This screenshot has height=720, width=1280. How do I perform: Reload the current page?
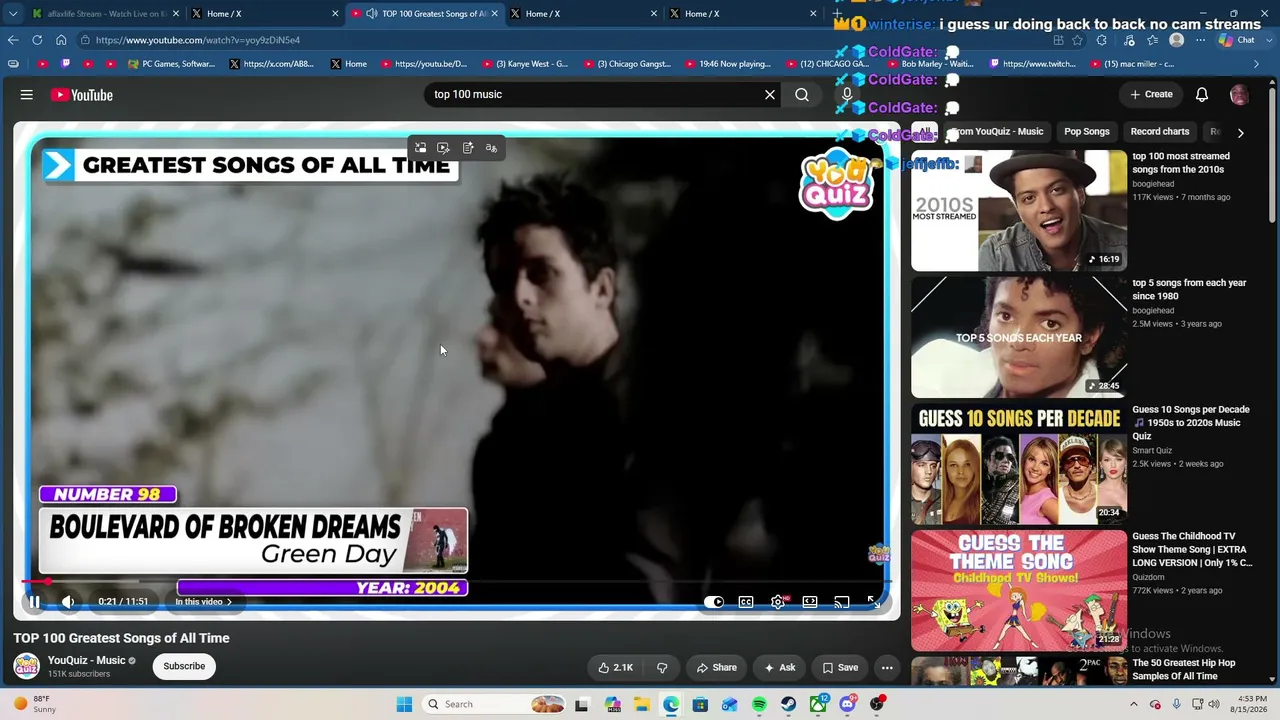37,40
